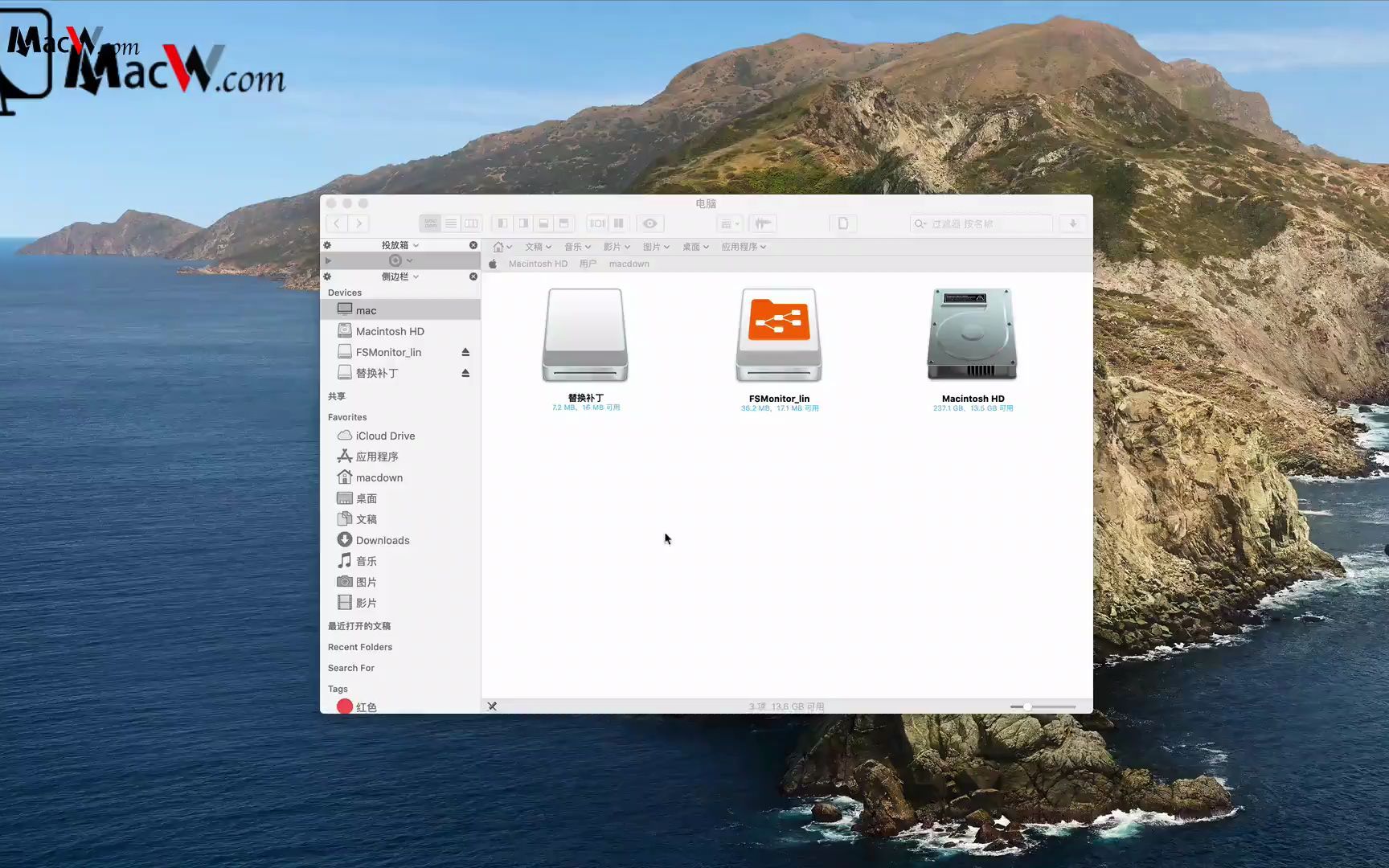Click inside the 过滤器 search field
The image size is (1389, 868).
coord(981,223)
